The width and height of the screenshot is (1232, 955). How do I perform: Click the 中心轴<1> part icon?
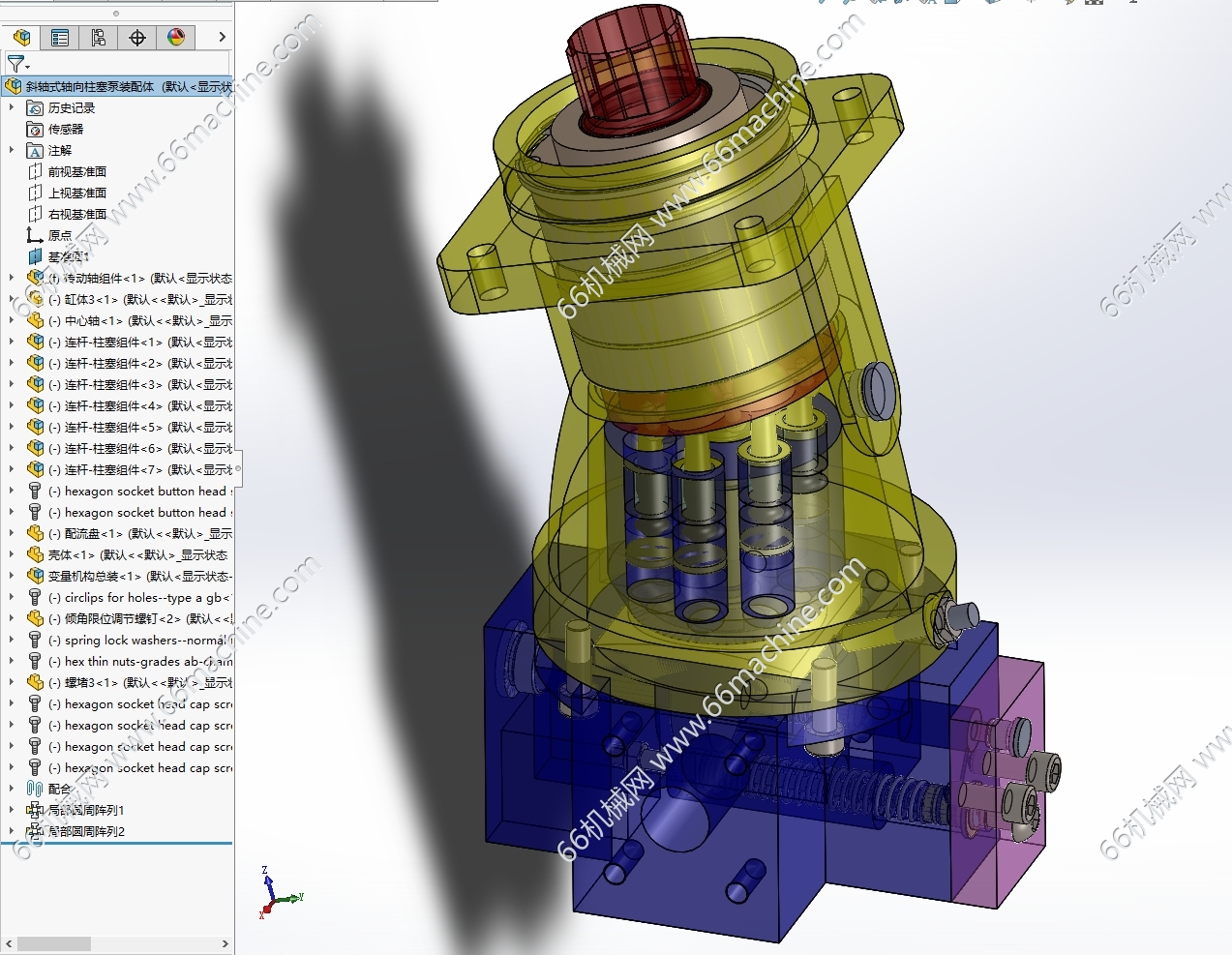[35, 320]
